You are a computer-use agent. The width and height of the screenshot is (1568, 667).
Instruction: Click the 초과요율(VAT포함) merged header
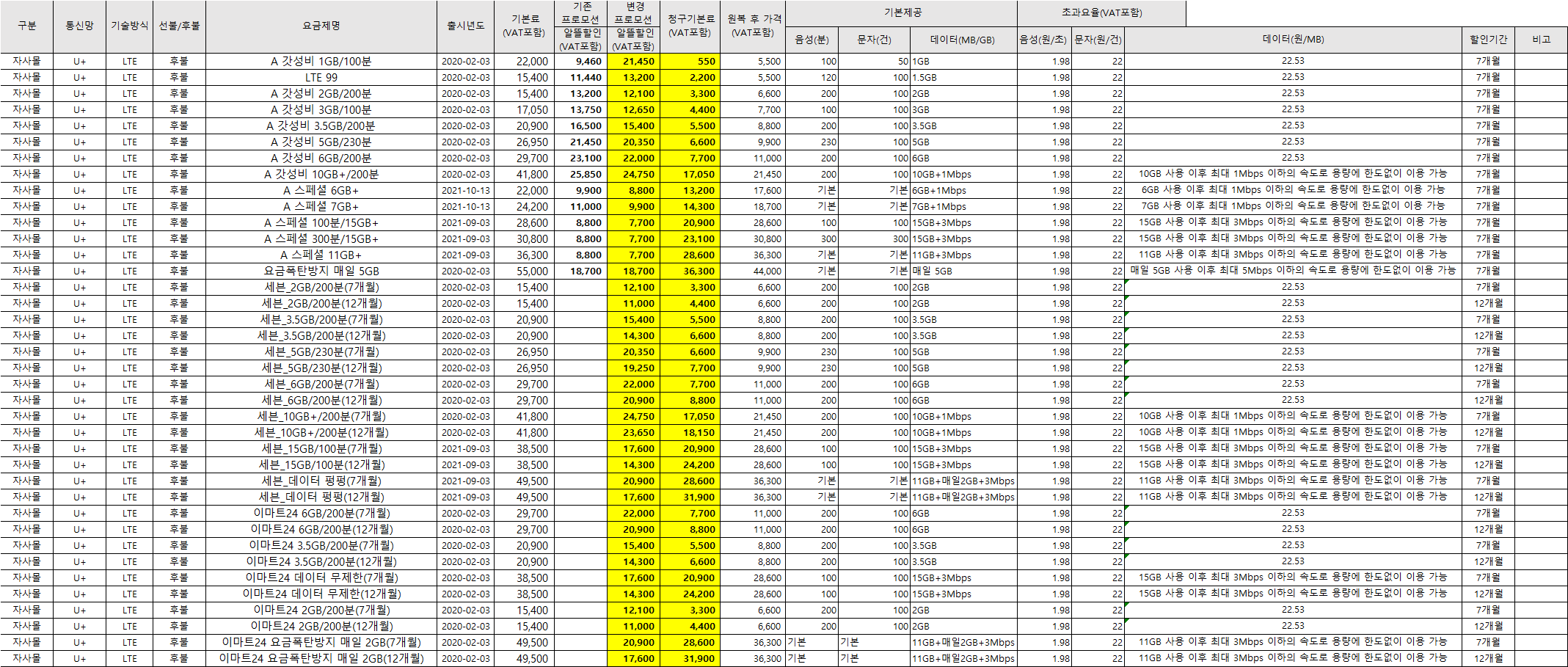point(1101,13)
